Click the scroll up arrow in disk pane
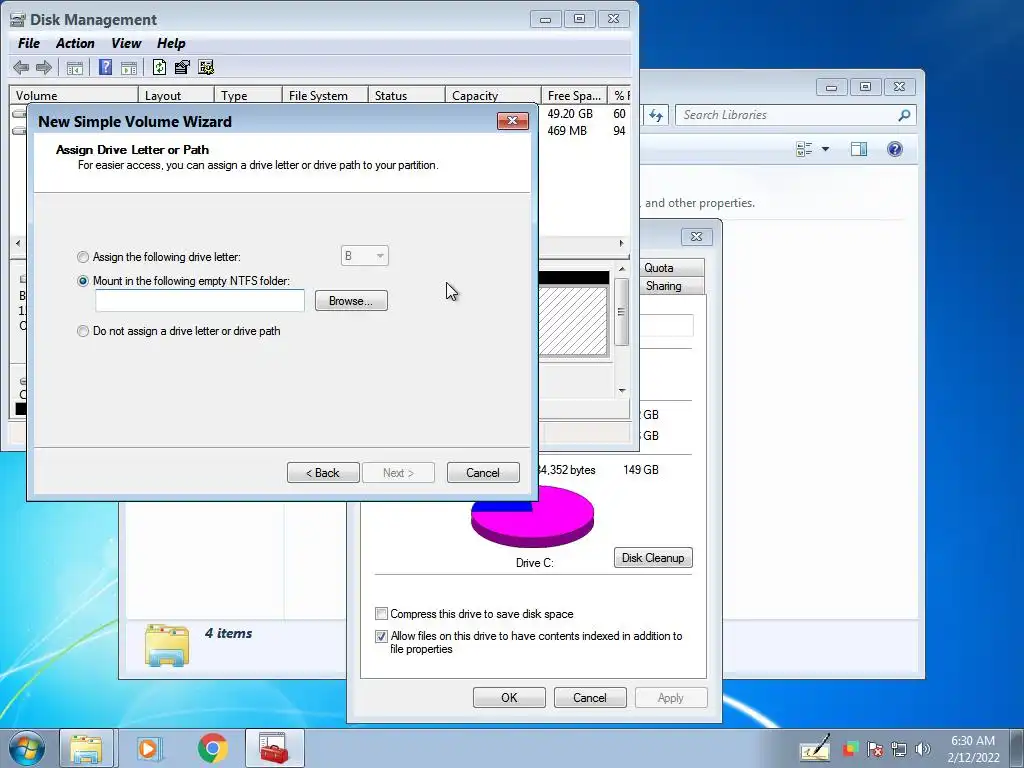 622,268
